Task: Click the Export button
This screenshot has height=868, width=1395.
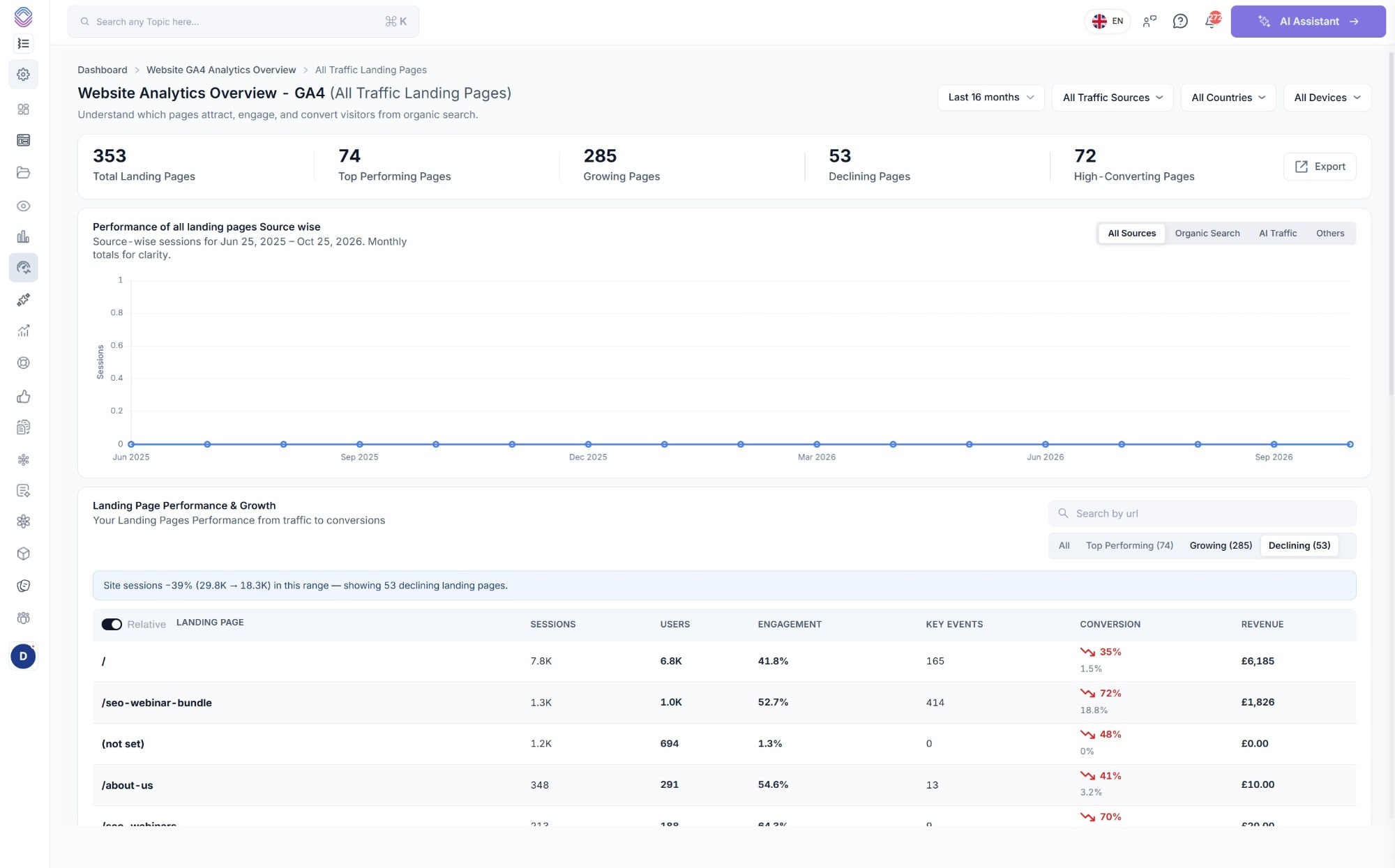Action: point(1320,167)
